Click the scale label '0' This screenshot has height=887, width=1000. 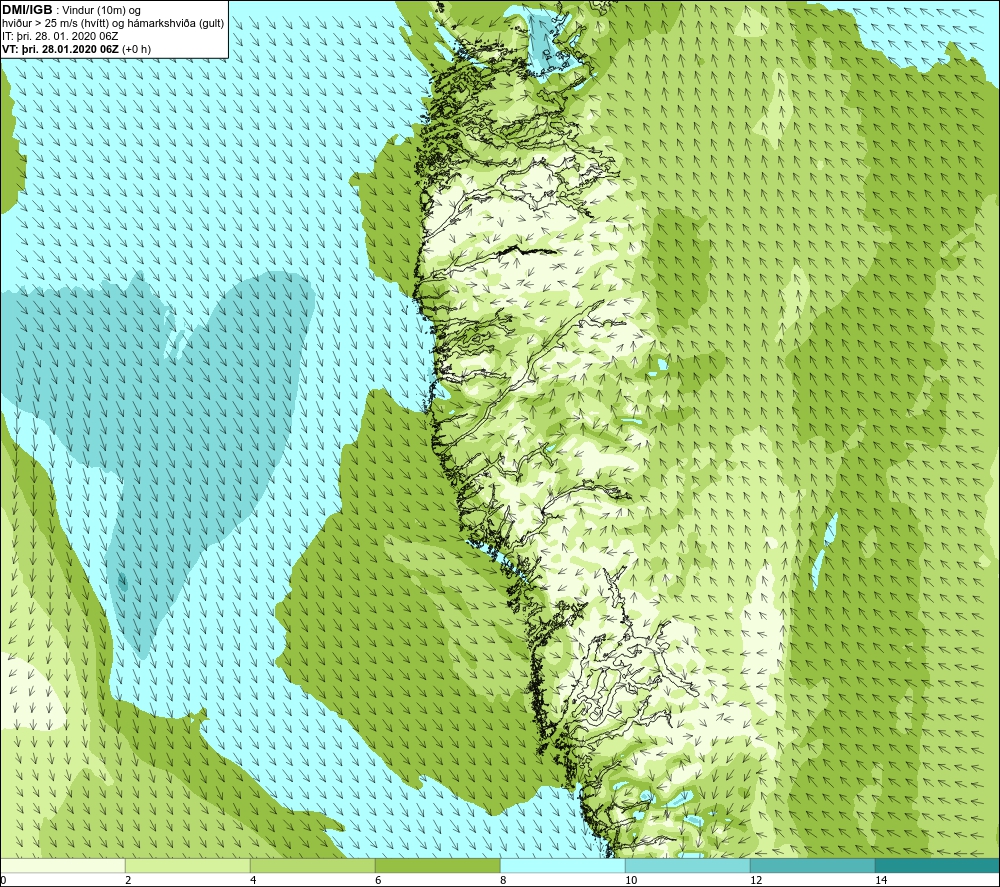click(x=3, y=880)
